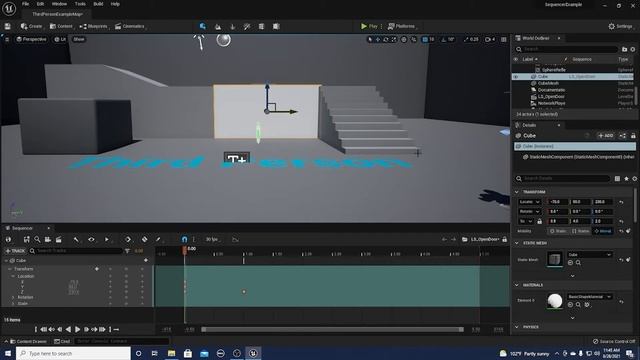Select the Landscape mode icon in toolbar

[218, 27]
